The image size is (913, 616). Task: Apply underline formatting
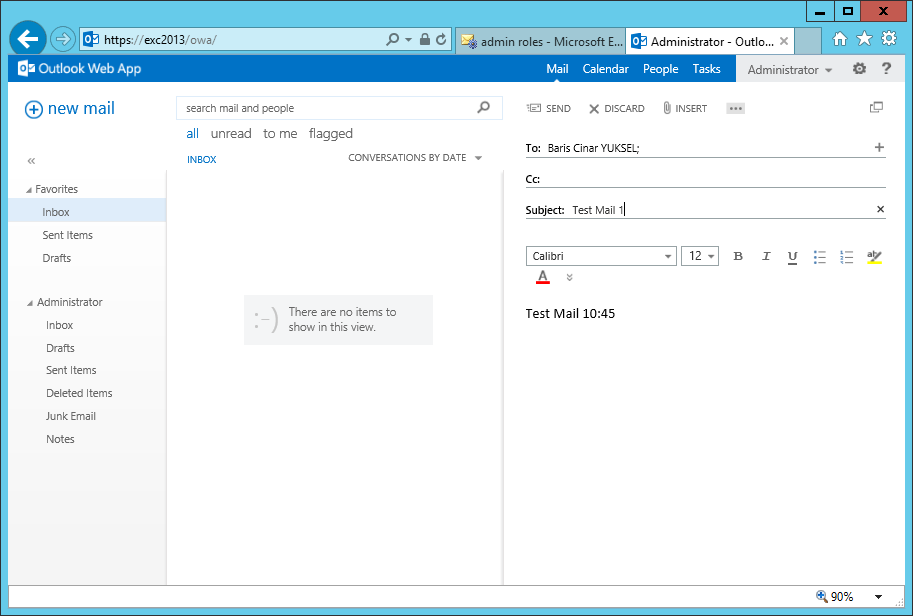click(792, 257)
